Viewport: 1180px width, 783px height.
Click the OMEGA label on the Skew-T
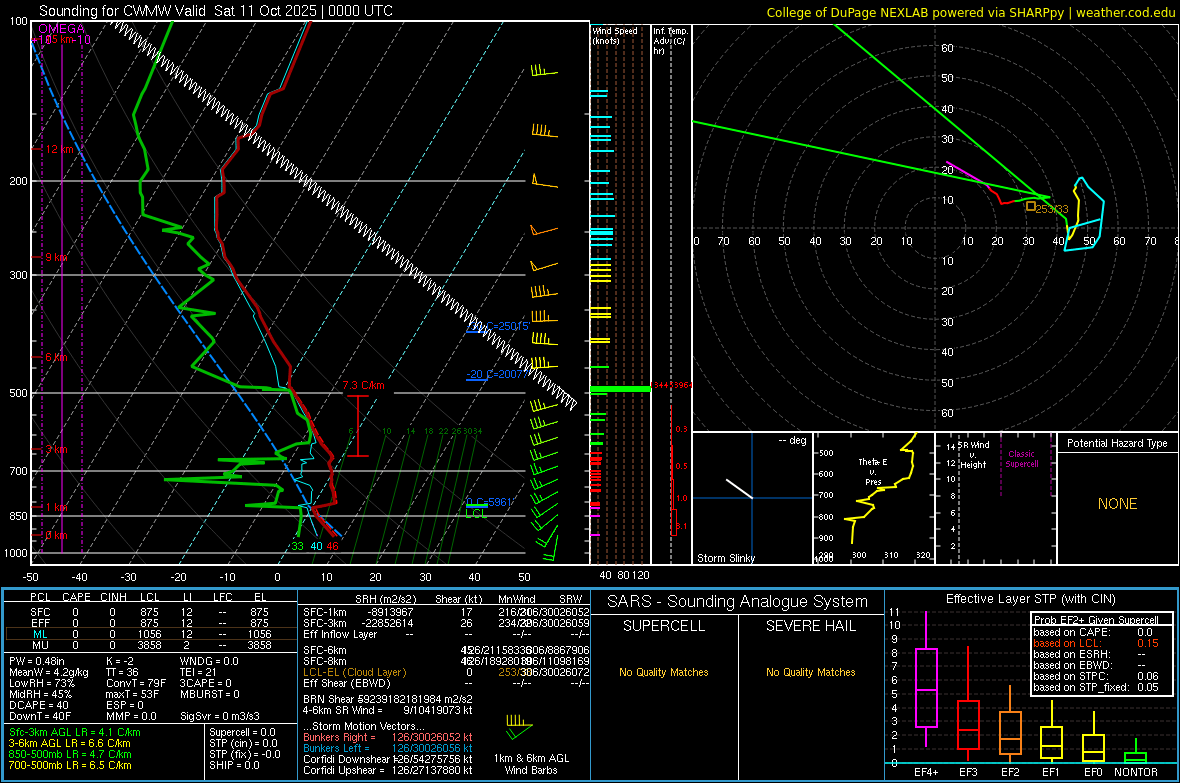(62, 29)
